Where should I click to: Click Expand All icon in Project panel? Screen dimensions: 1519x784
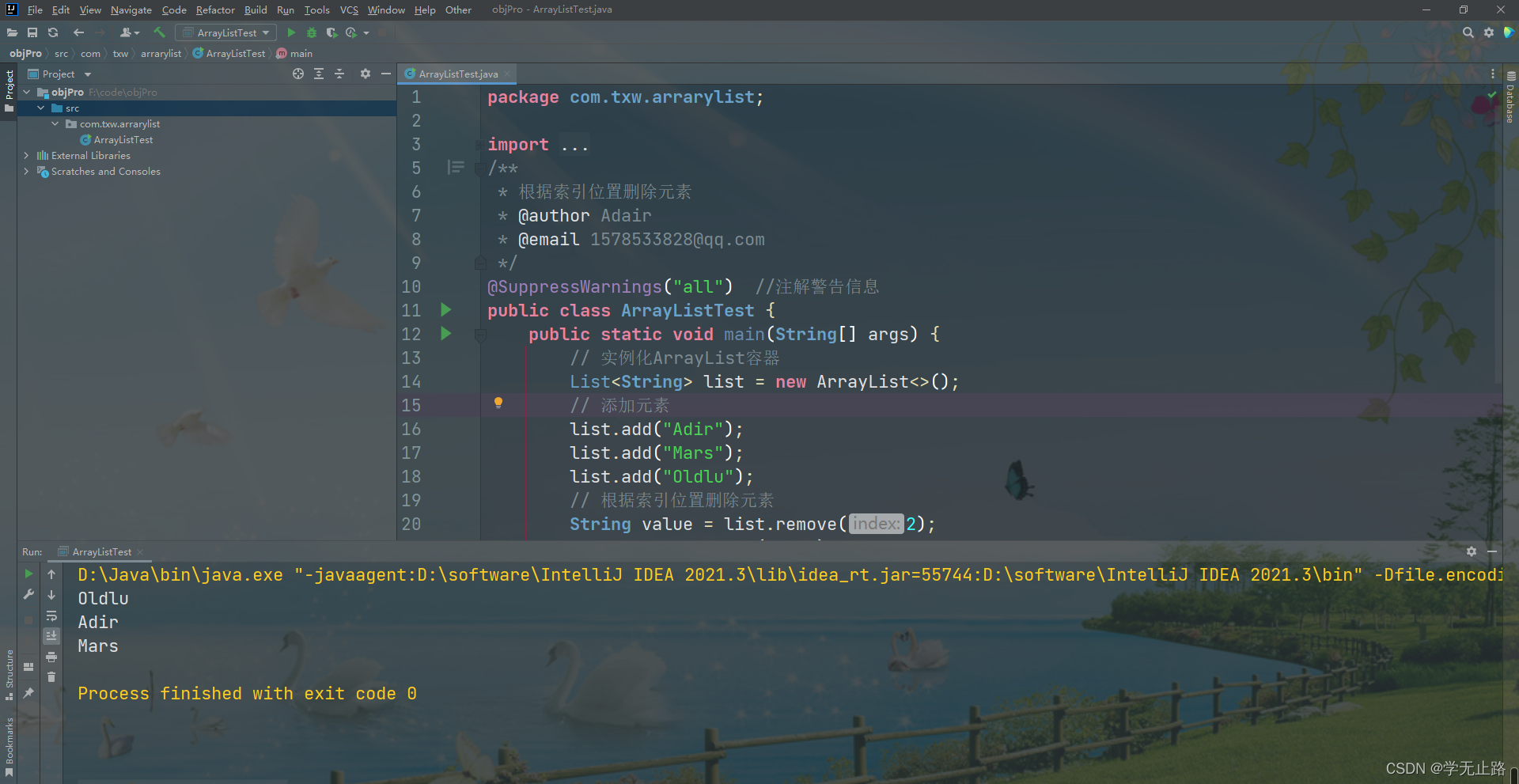[x=319, y=74]
